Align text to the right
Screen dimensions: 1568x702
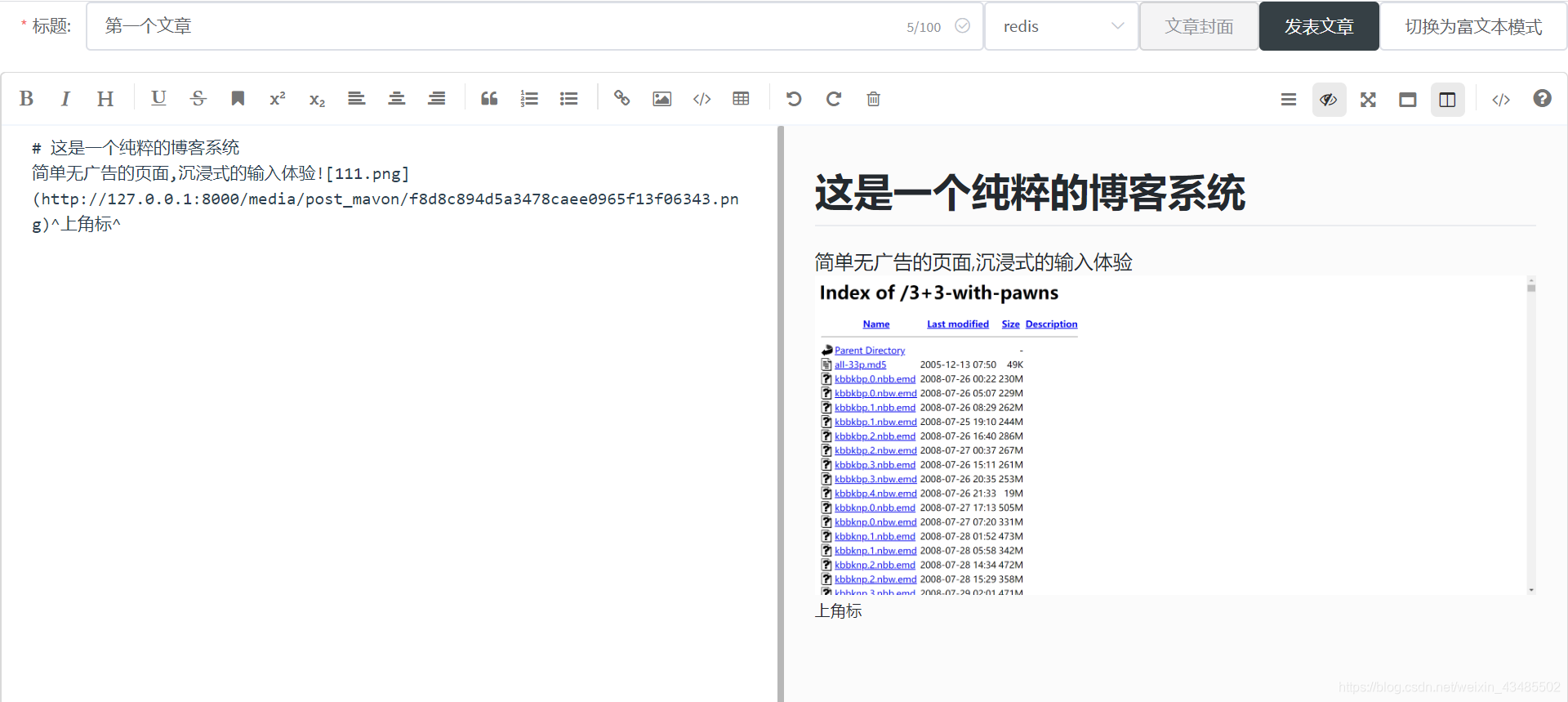(x=437, y=99)
